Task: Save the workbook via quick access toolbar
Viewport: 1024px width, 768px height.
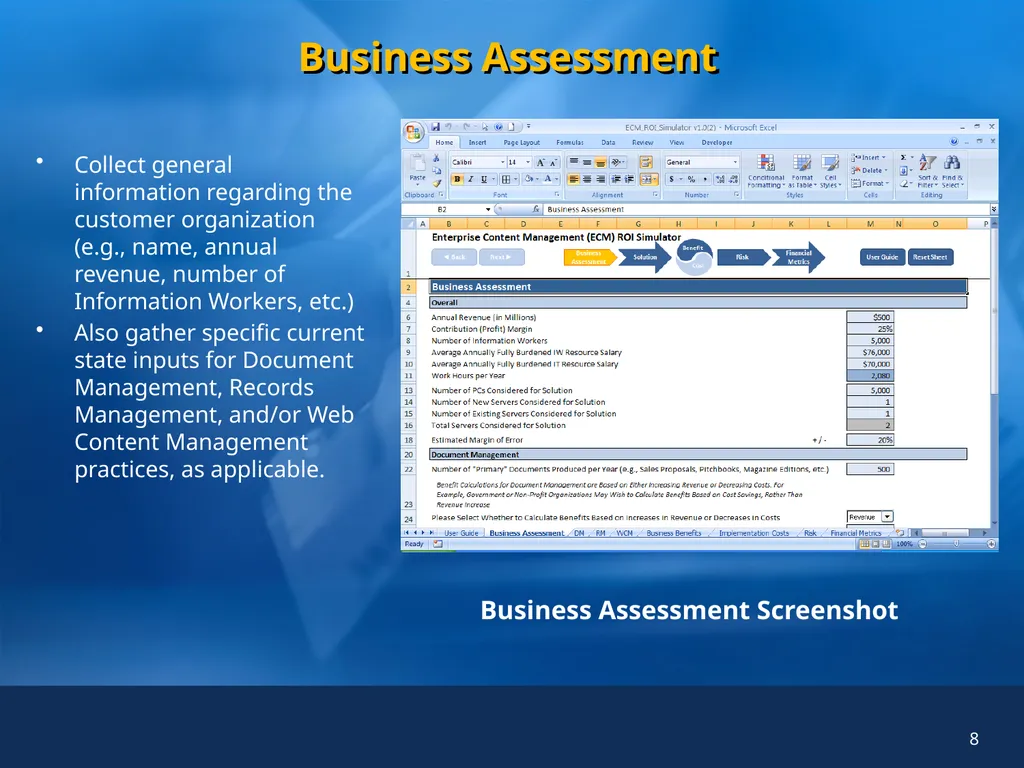Action: click(436, 127)
